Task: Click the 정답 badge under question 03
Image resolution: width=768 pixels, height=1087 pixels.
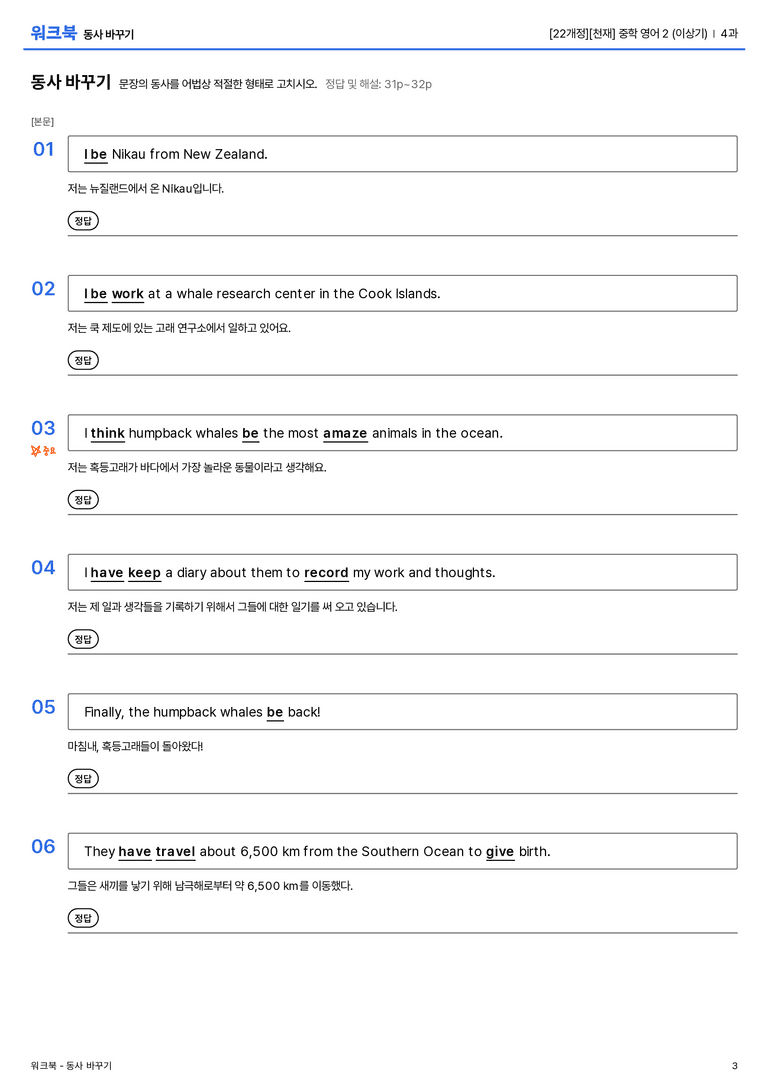Action: click(83, 499)
